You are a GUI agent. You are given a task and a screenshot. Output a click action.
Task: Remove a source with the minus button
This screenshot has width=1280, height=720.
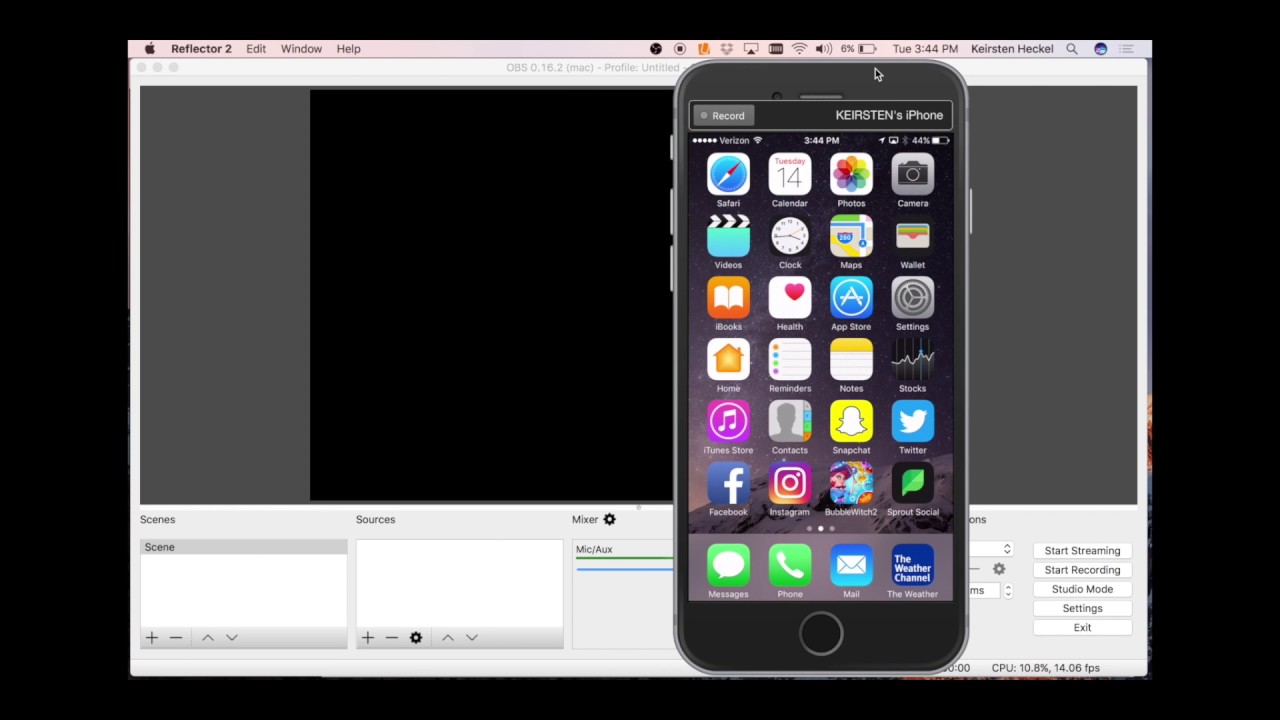(392, 638)
